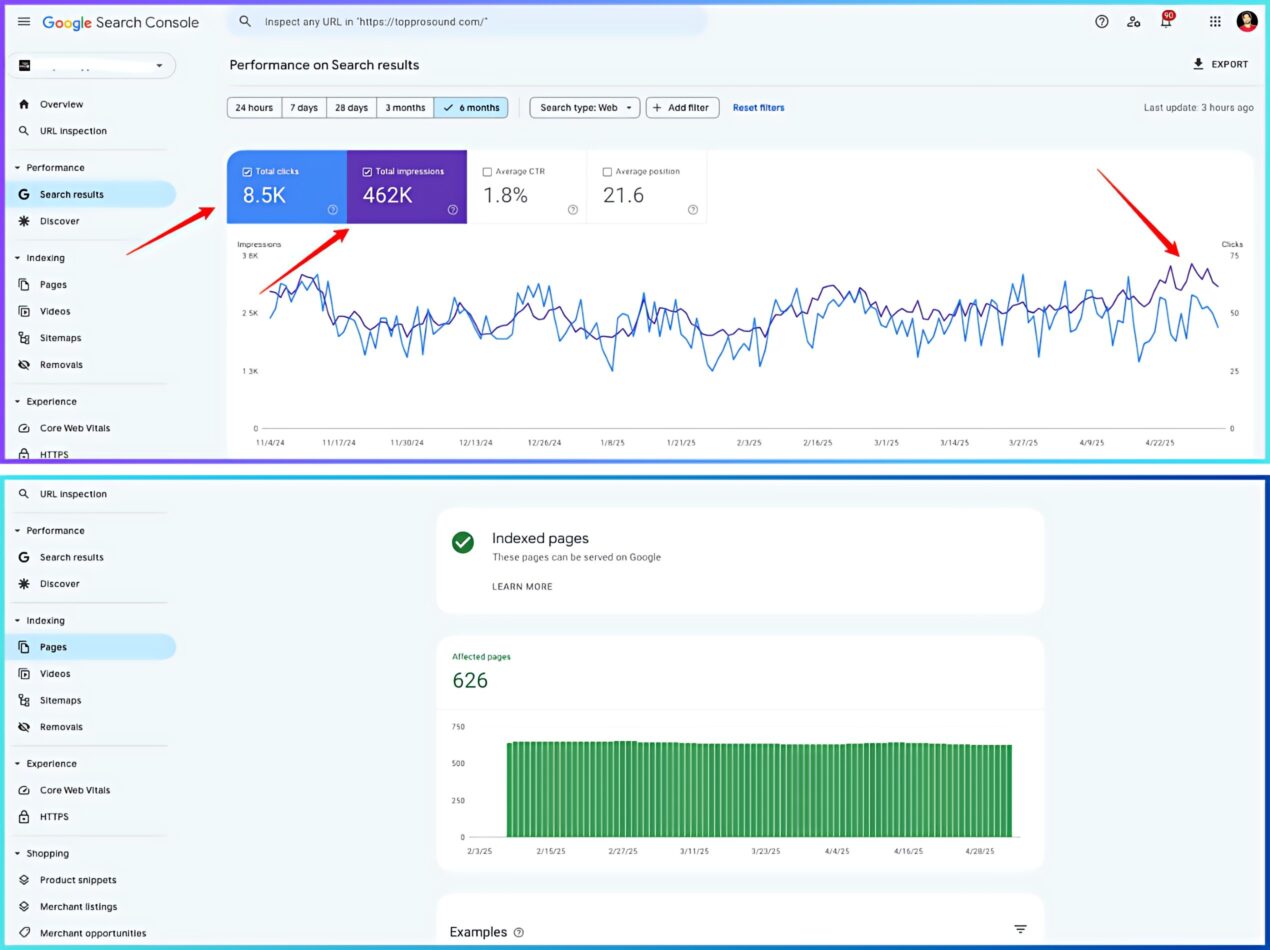Click the help icon on Average CTR card
1270x950 pixels.
click(x=573, y=210)
